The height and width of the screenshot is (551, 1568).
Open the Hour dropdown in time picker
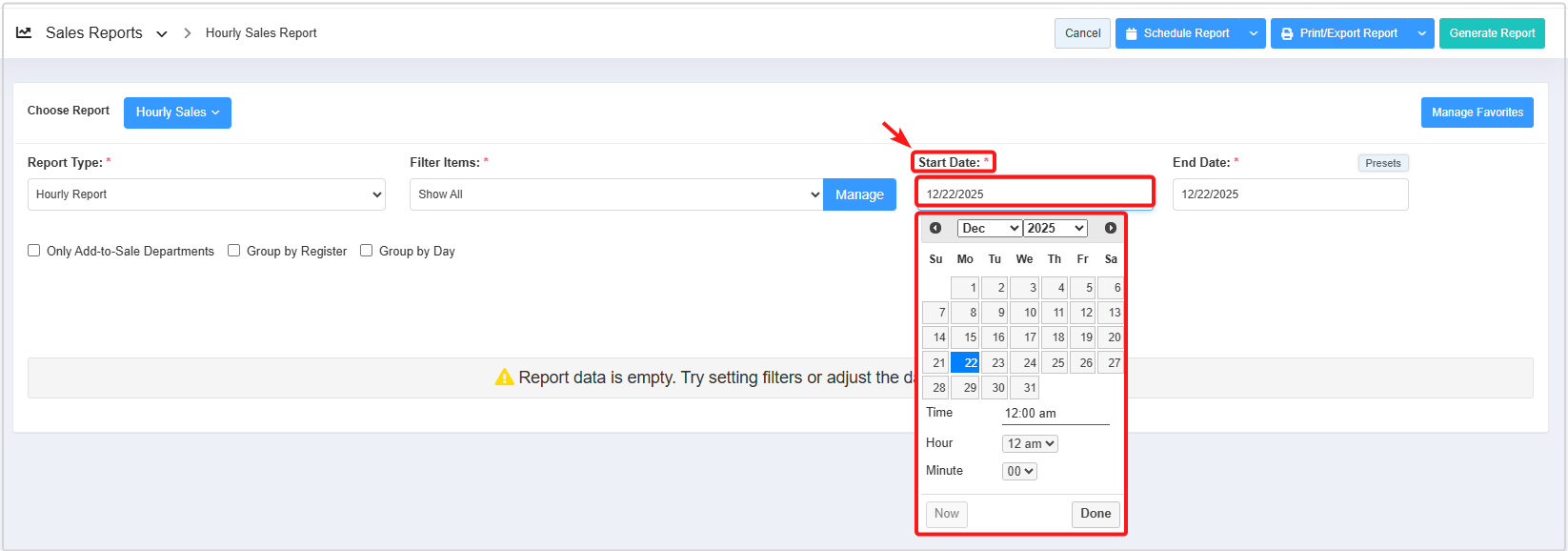[1029, 444]
